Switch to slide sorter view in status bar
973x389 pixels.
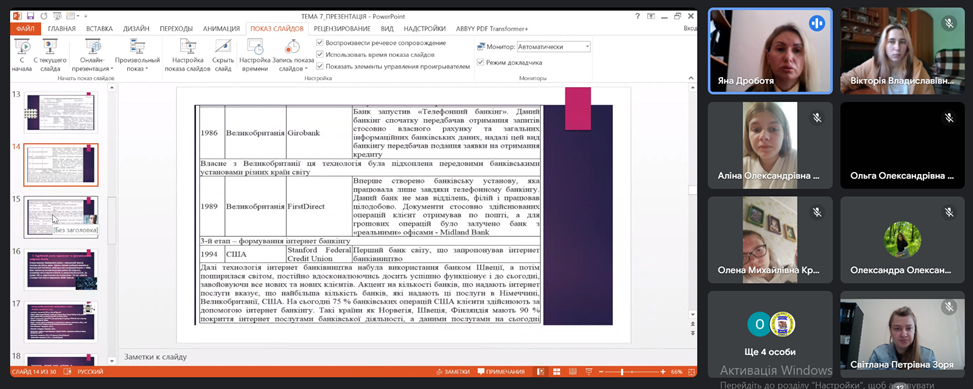tap(557, 372)
